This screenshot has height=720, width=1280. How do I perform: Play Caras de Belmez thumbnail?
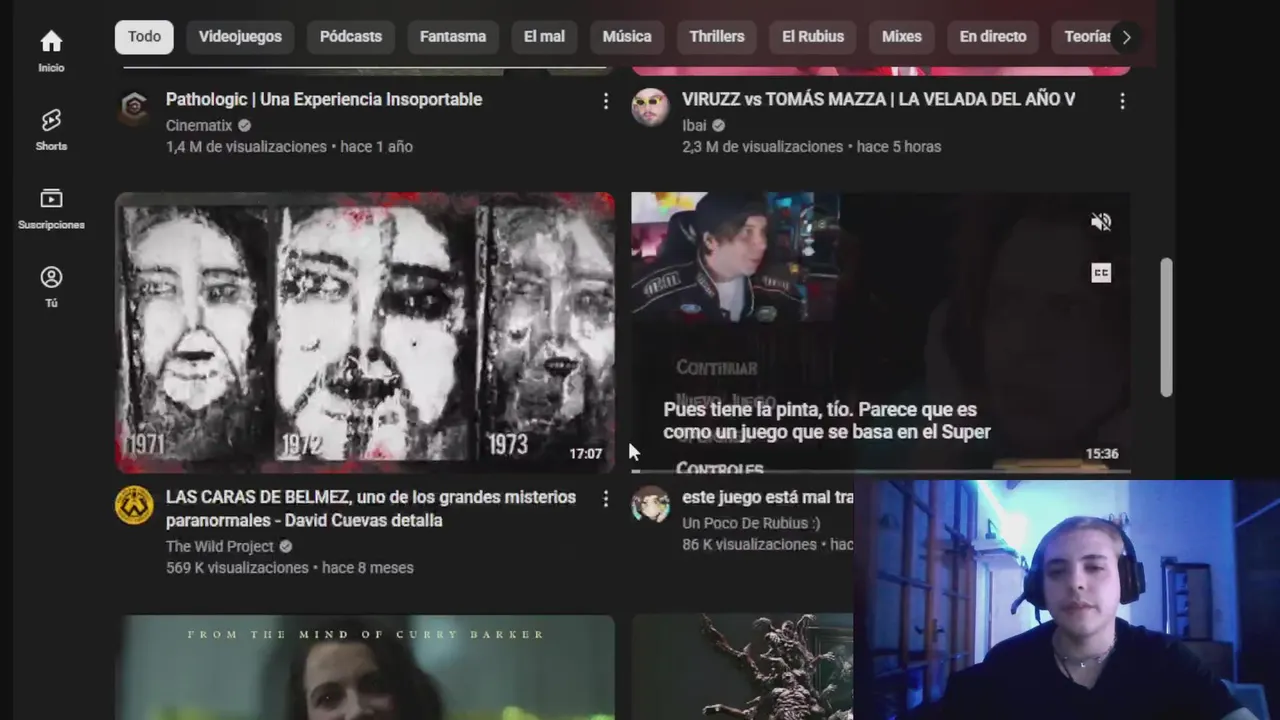pos(365,332)
